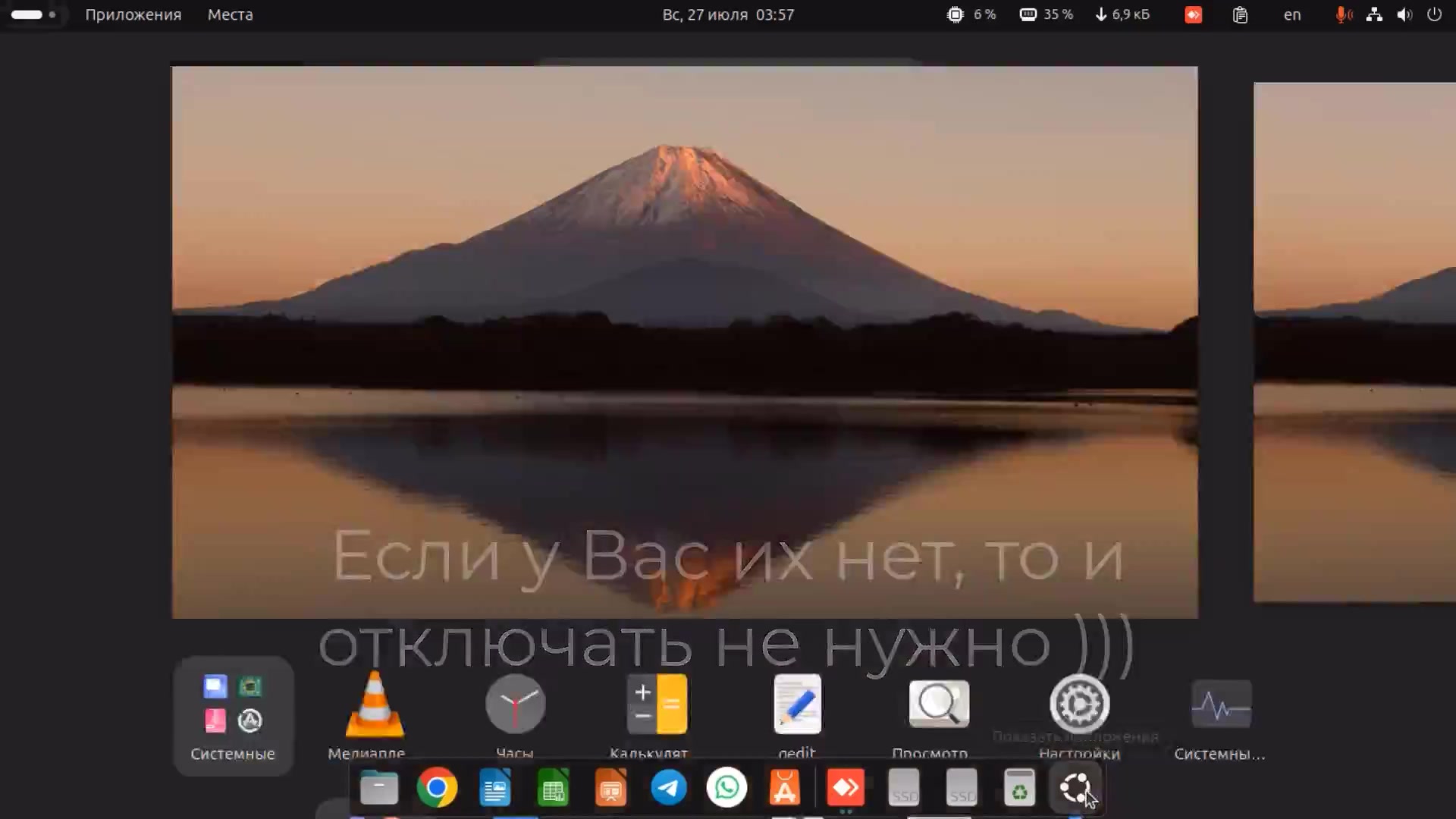Open Настройки system settings
1456x819 pixels.
coord(1078,704)
